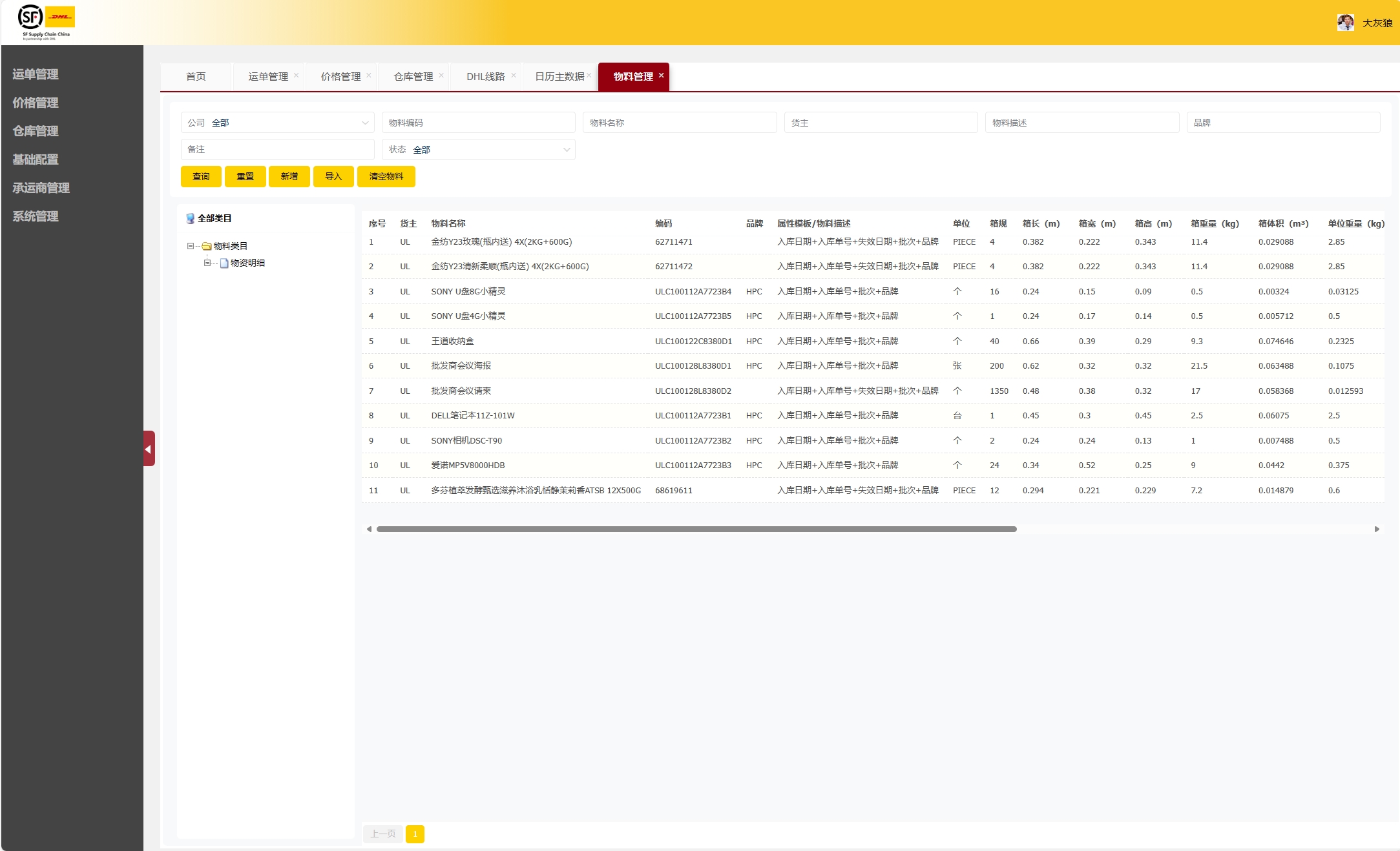Open the user avatar for 大灰狼

point(1346,23)
